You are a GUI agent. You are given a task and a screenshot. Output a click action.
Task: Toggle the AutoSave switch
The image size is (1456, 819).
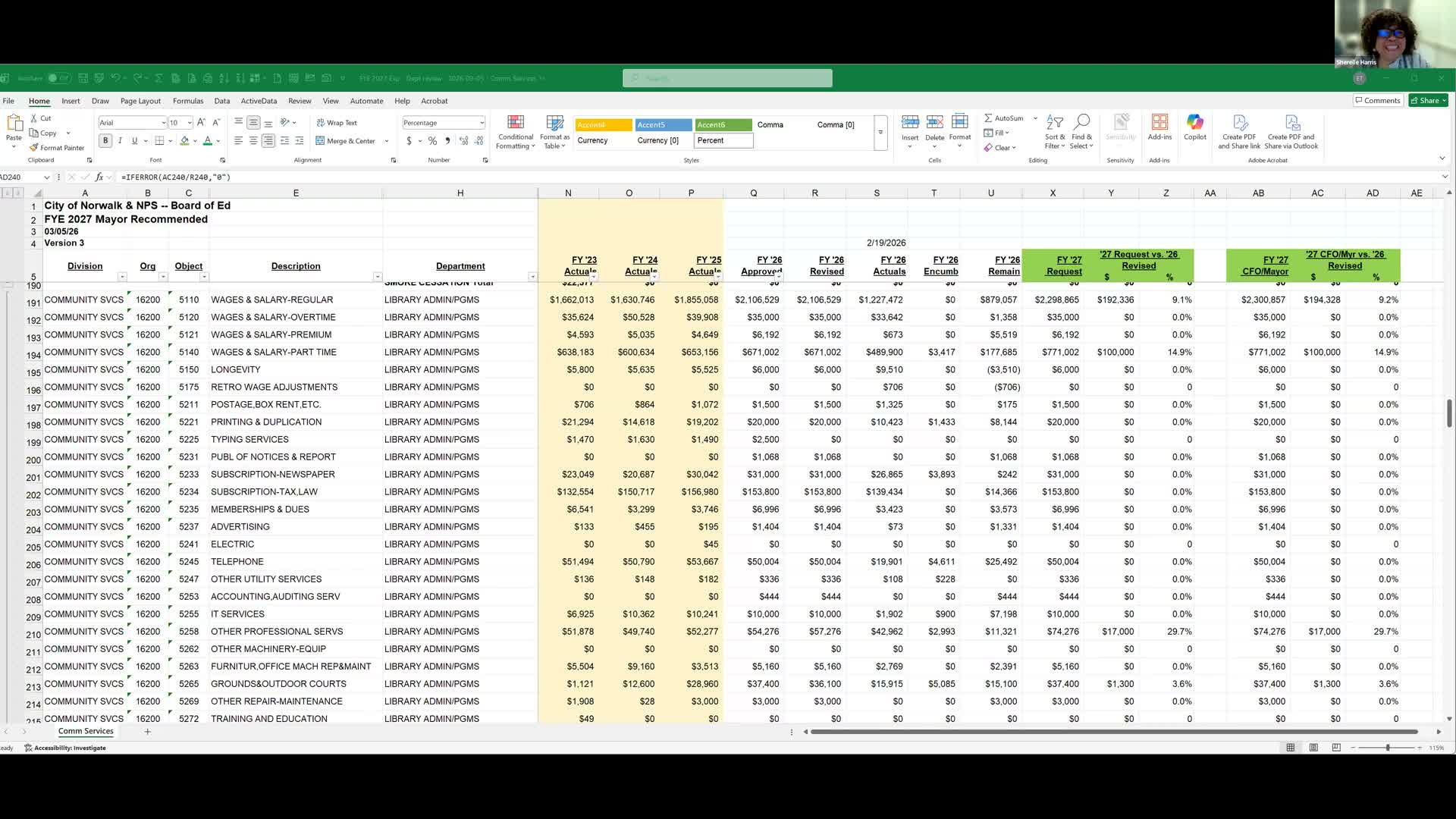click(x=58, y=78)
